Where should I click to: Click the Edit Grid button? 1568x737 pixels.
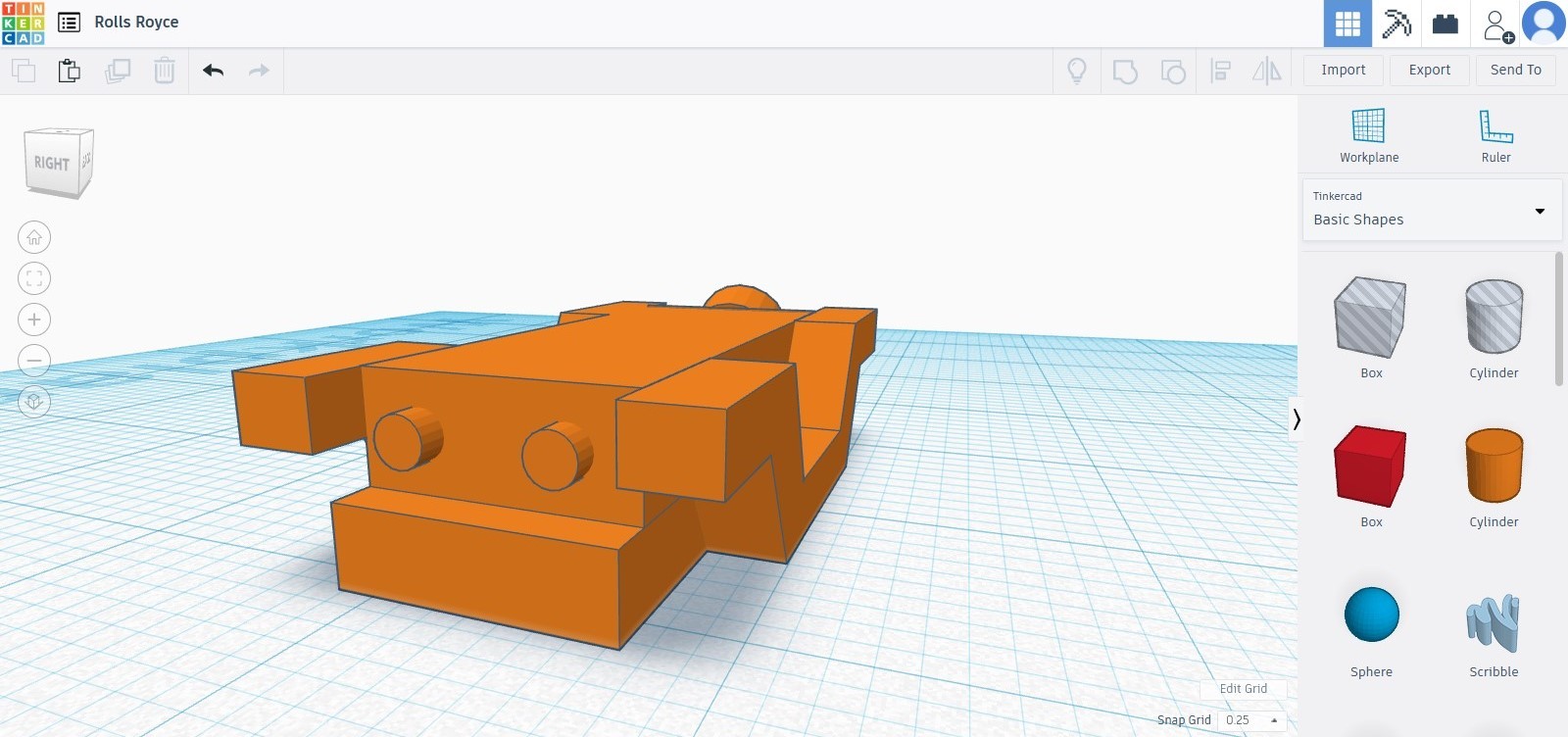(1243, 689)
